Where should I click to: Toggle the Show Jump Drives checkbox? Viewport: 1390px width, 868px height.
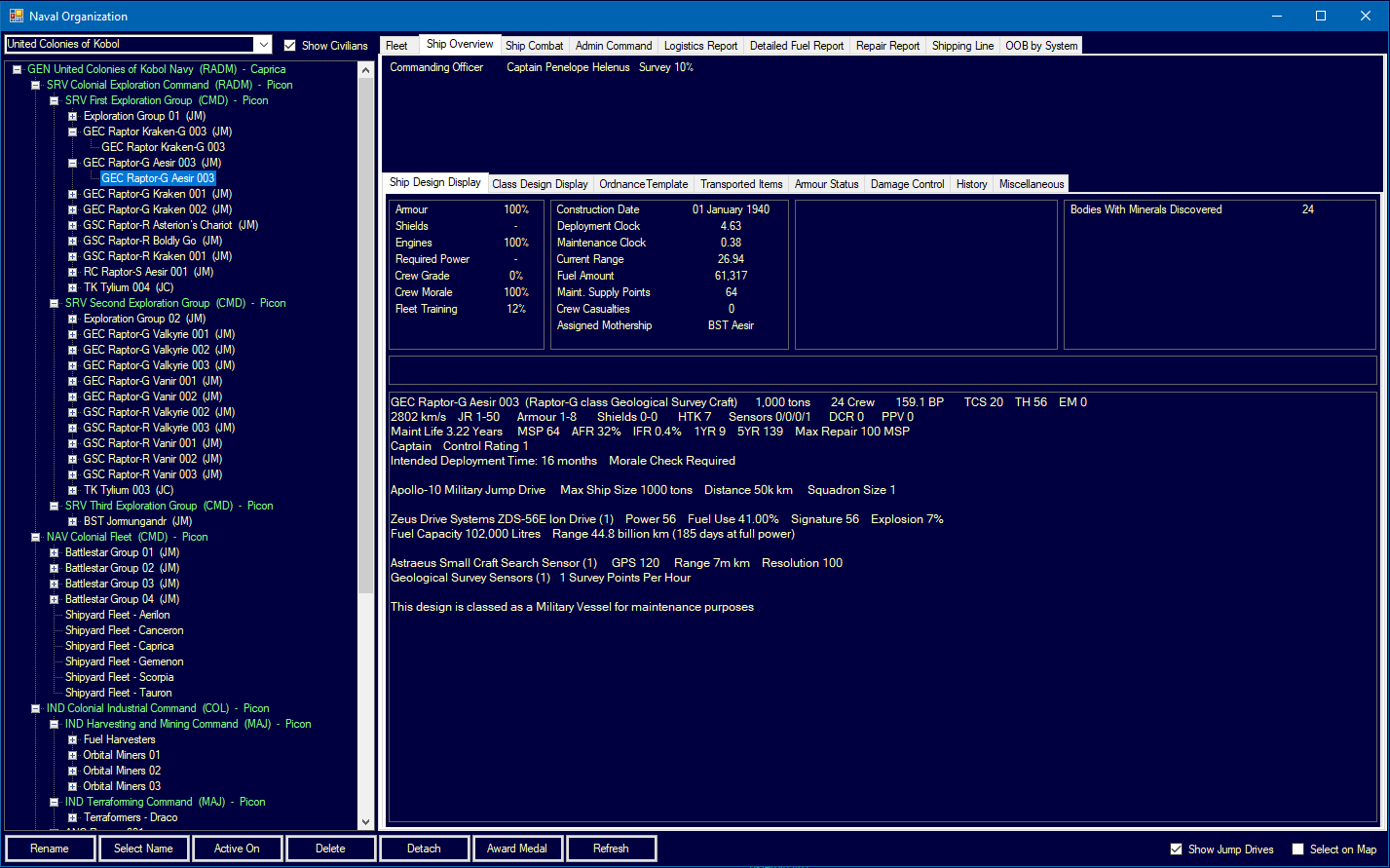(x=1176, y=849)
